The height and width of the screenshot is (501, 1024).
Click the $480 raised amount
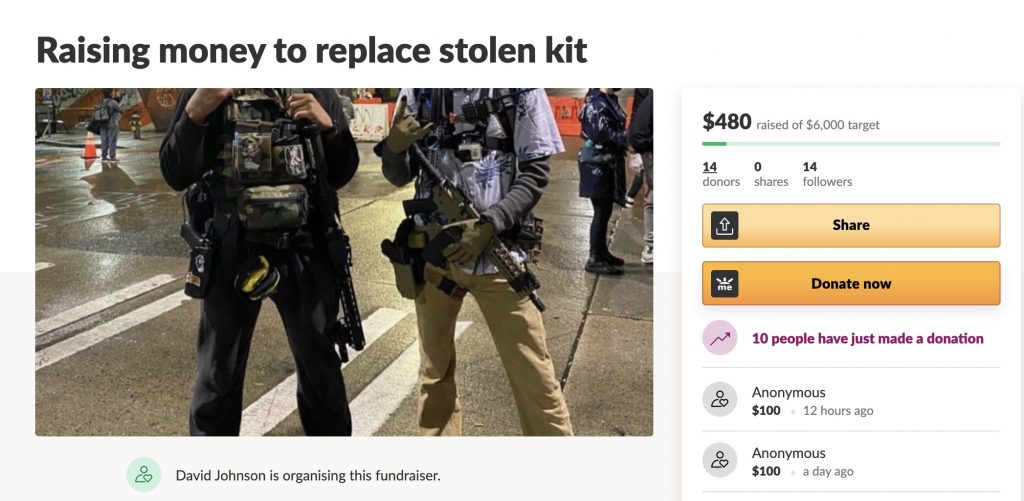point(726,121)
